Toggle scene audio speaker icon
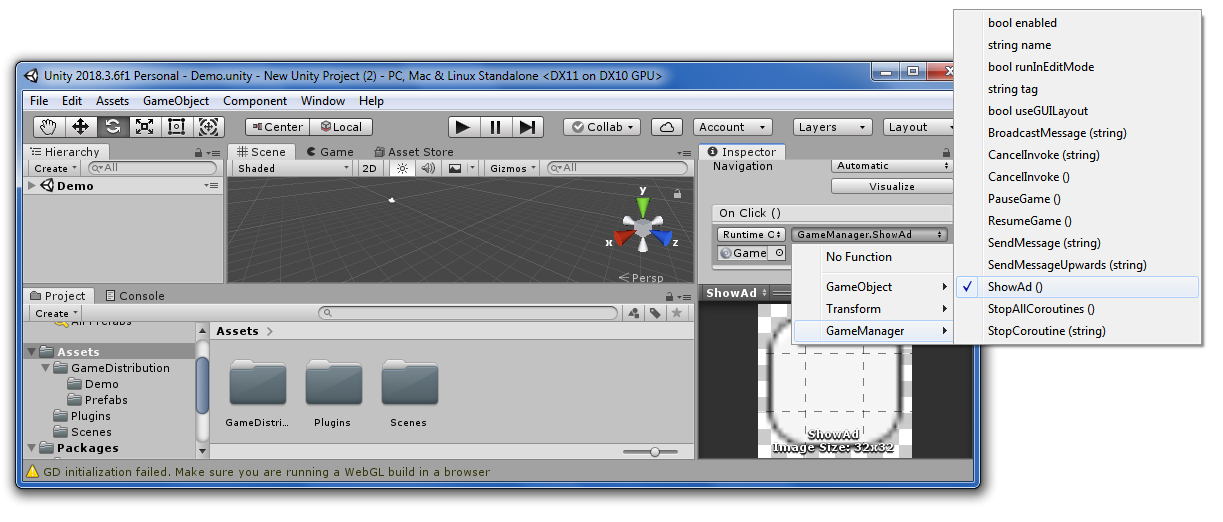The height and width of the screenshot is (522, 1223). coord(428,168)
